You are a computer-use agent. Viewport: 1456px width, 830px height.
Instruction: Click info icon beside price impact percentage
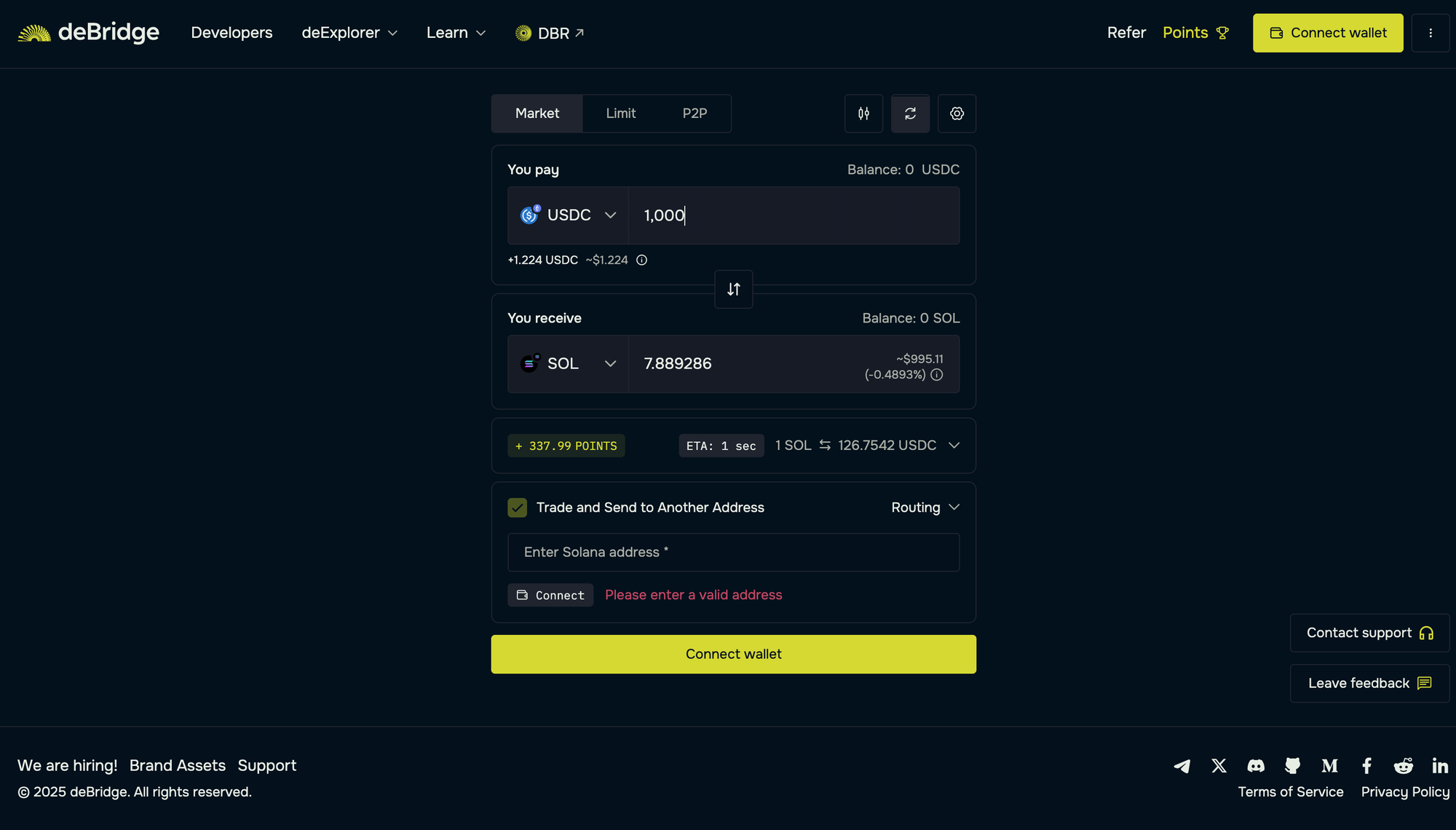[x=937, y=375]
